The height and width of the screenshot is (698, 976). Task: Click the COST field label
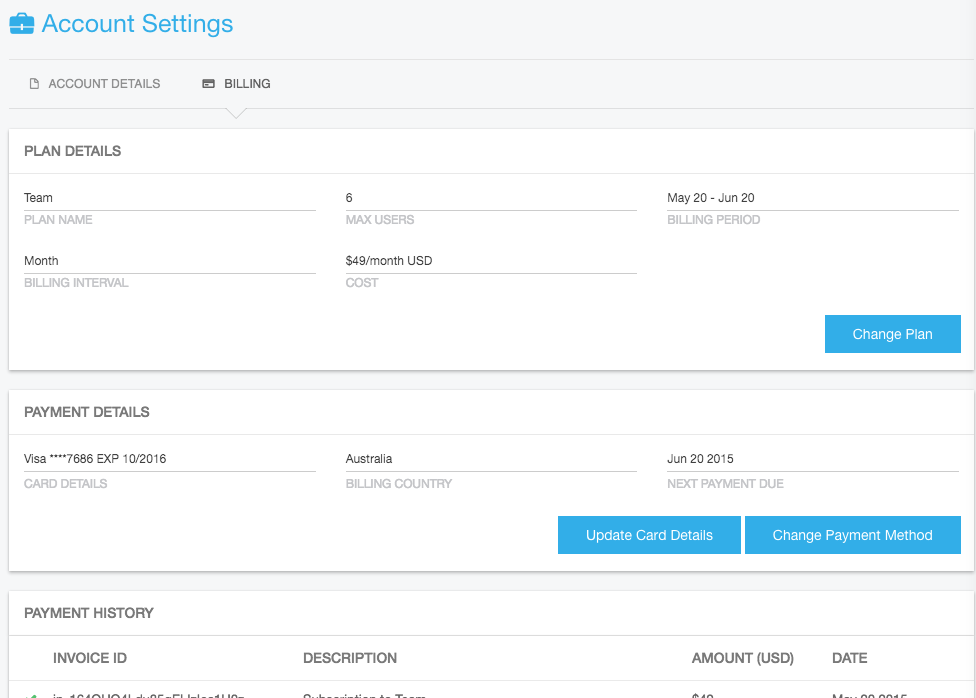362,283
